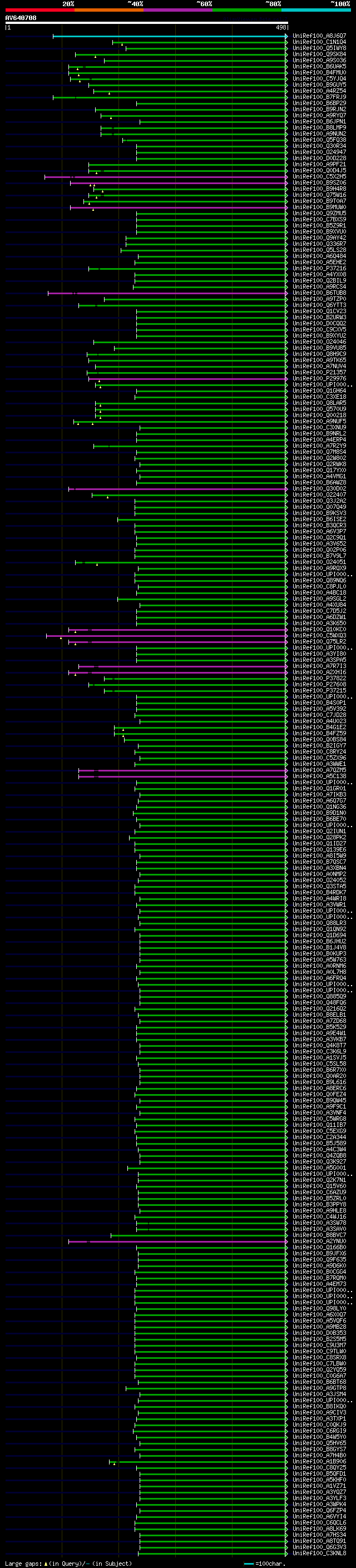
Task: Click hit label UniRef100_C9TLW0
Action: [x=319, y=1351]
